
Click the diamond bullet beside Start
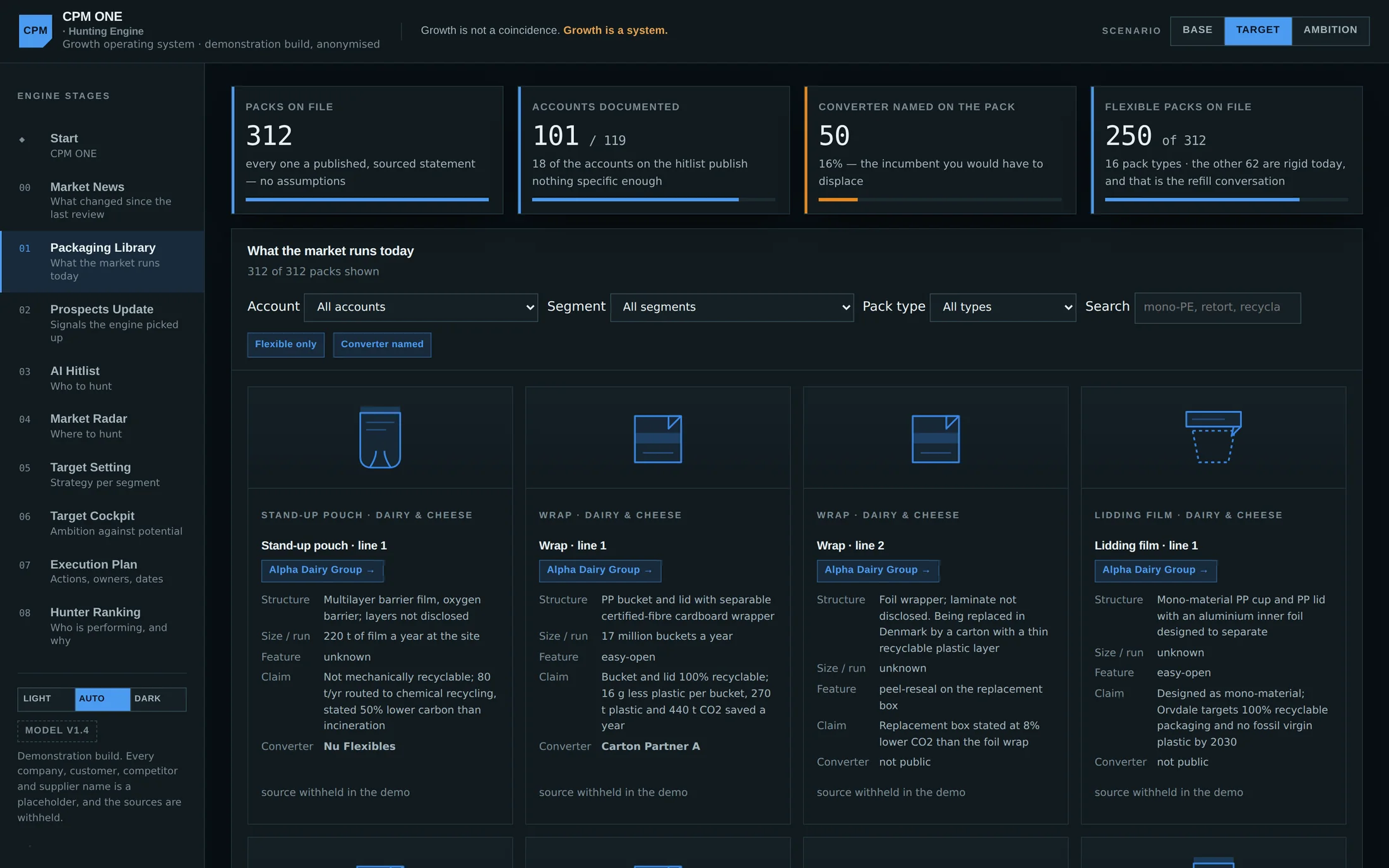(22, 140)
